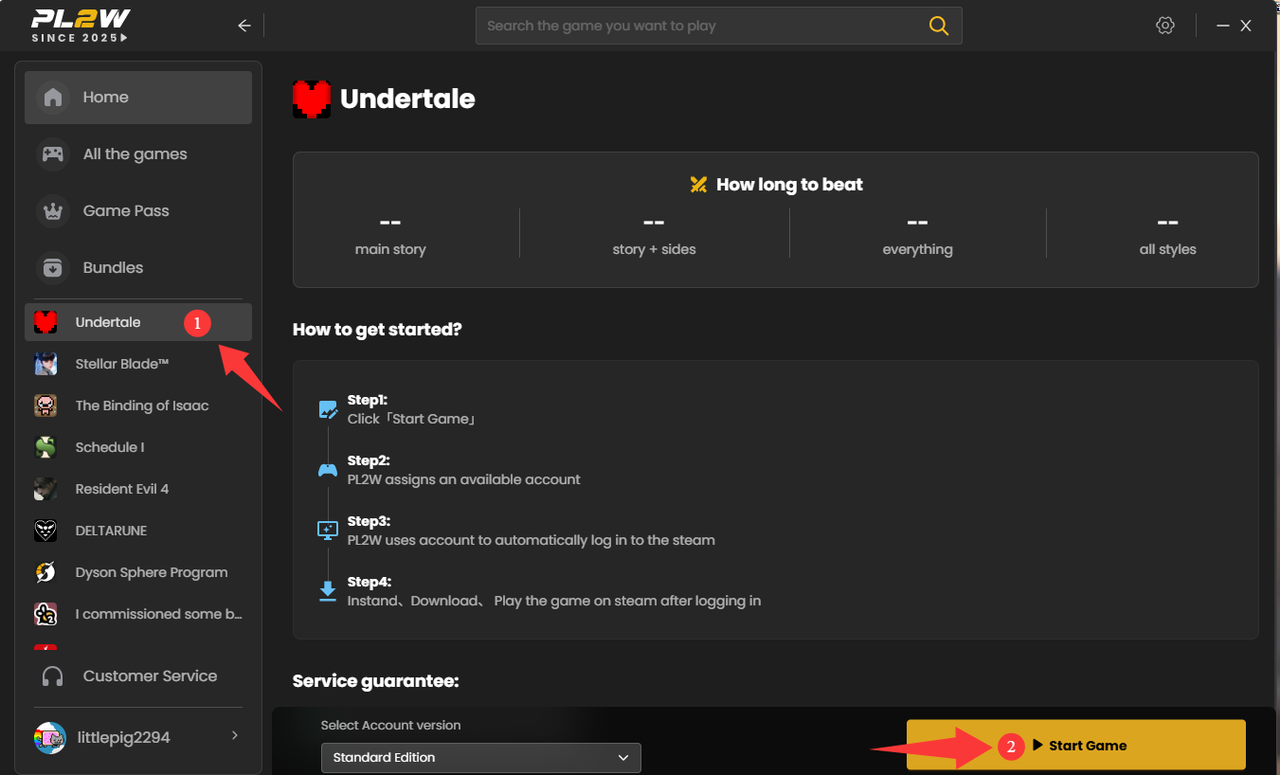Click the DELTARUNE heart icon

click(x=45, y=530)
